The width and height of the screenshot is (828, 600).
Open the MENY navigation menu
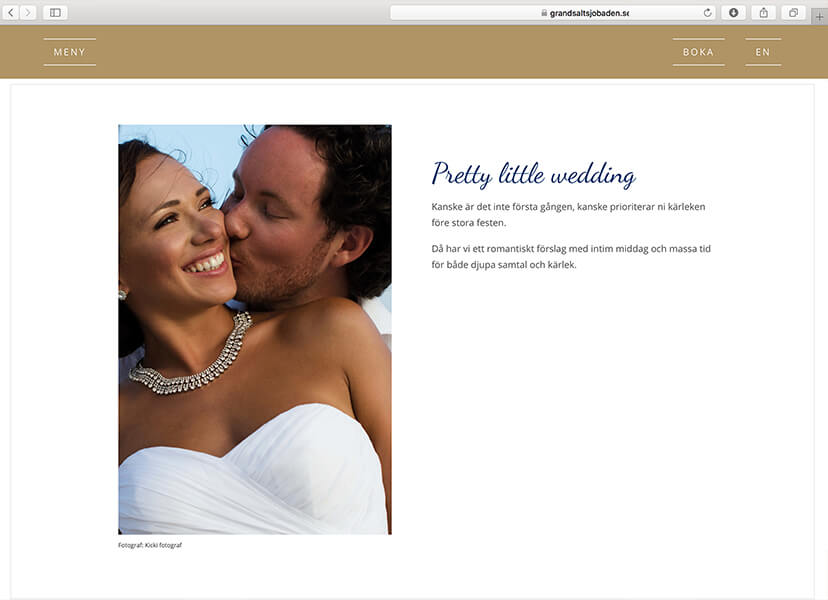pos(70,52)
